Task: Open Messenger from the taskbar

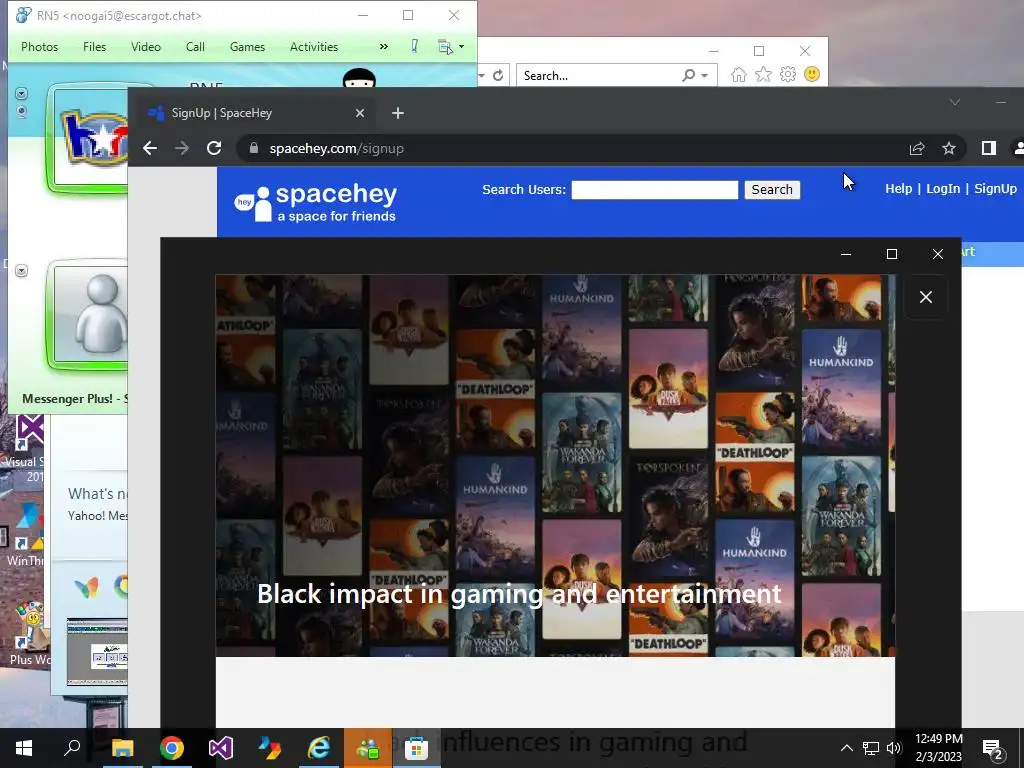Action: (x=368, y=748)
